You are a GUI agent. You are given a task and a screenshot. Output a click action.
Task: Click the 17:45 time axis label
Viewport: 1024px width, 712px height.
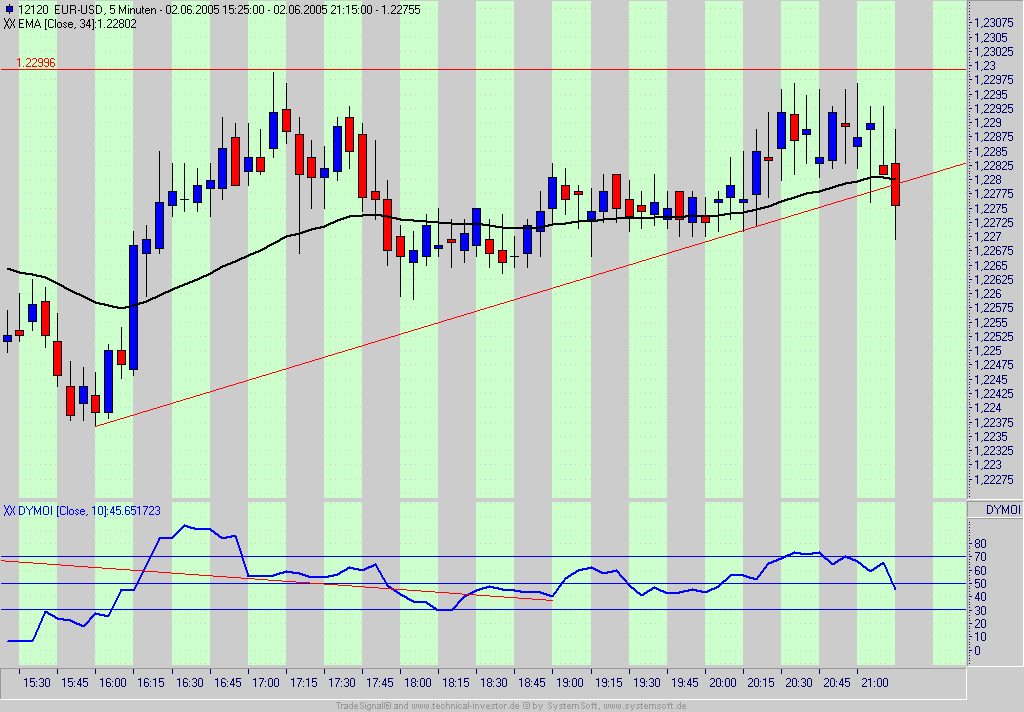click(x=379, y=683)
